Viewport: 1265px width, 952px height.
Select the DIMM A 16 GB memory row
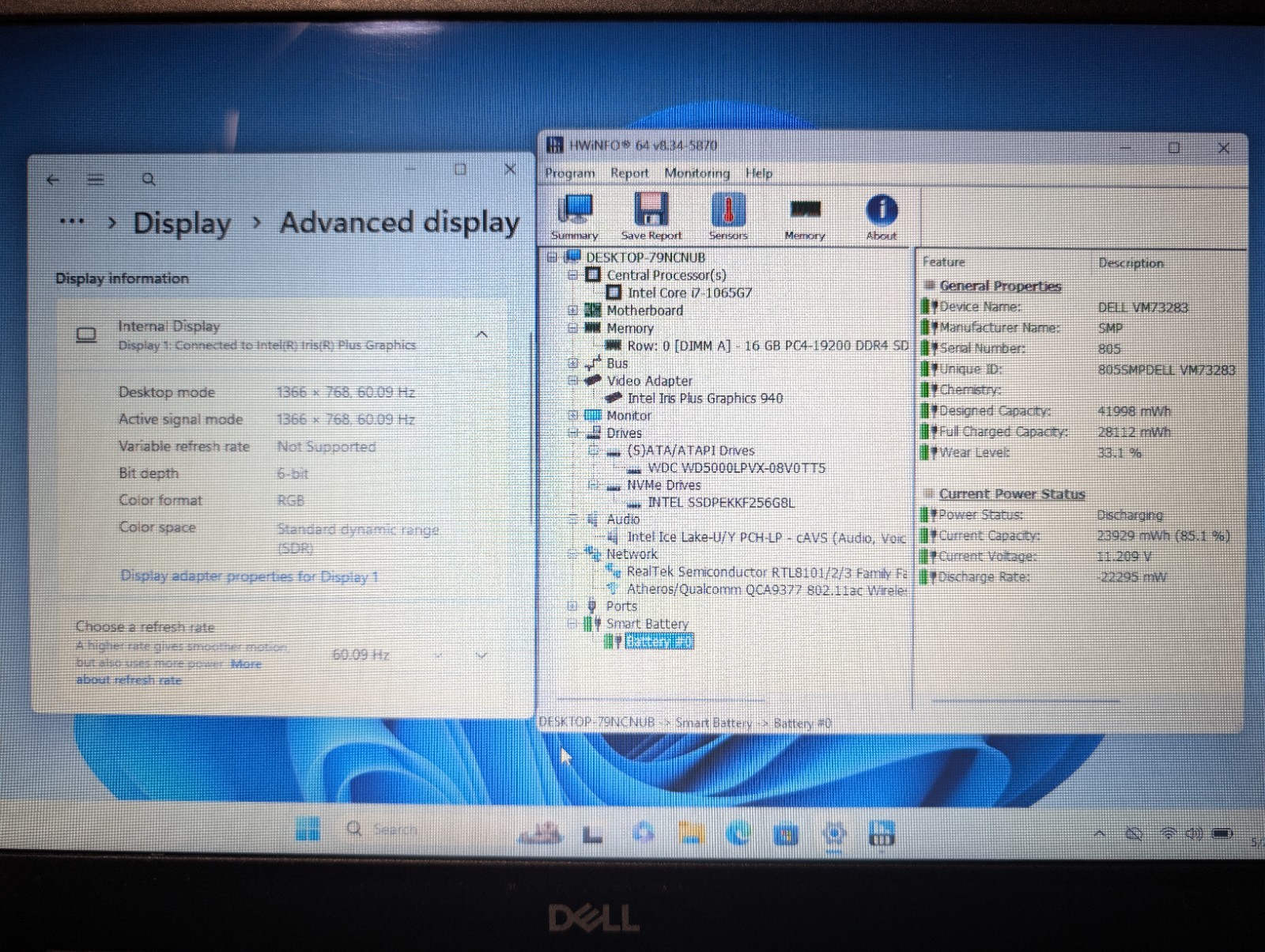pyautogui.click(x=767, y=346)
